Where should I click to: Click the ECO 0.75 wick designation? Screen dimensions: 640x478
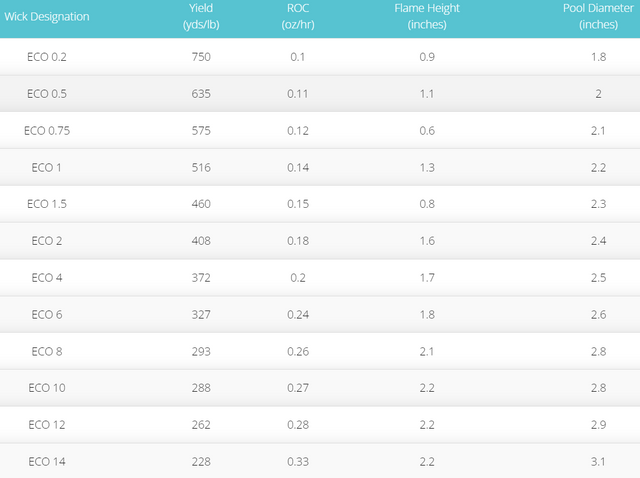click(47, 131)
